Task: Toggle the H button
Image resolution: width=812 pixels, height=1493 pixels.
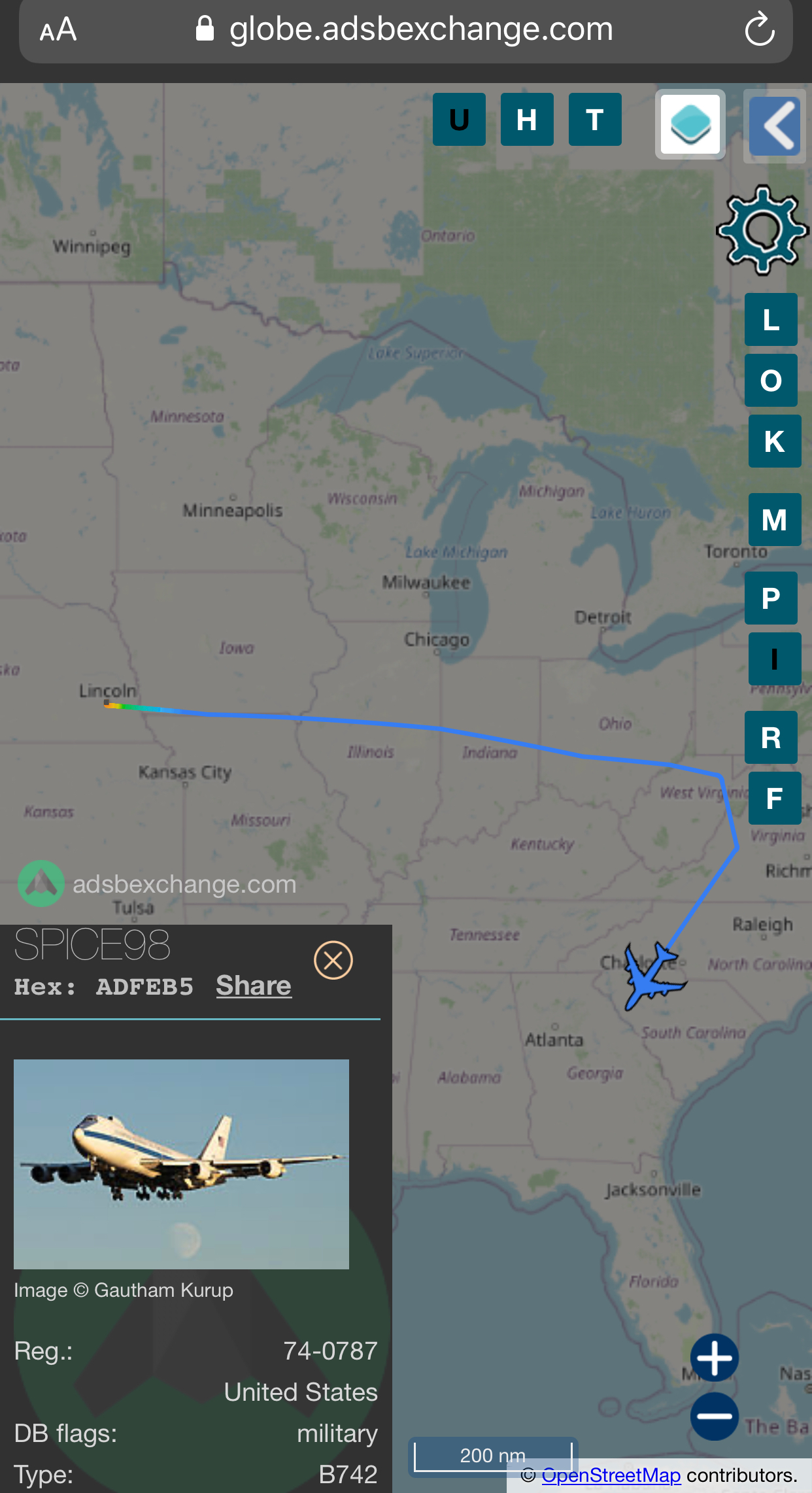Action: click(527, 119)
